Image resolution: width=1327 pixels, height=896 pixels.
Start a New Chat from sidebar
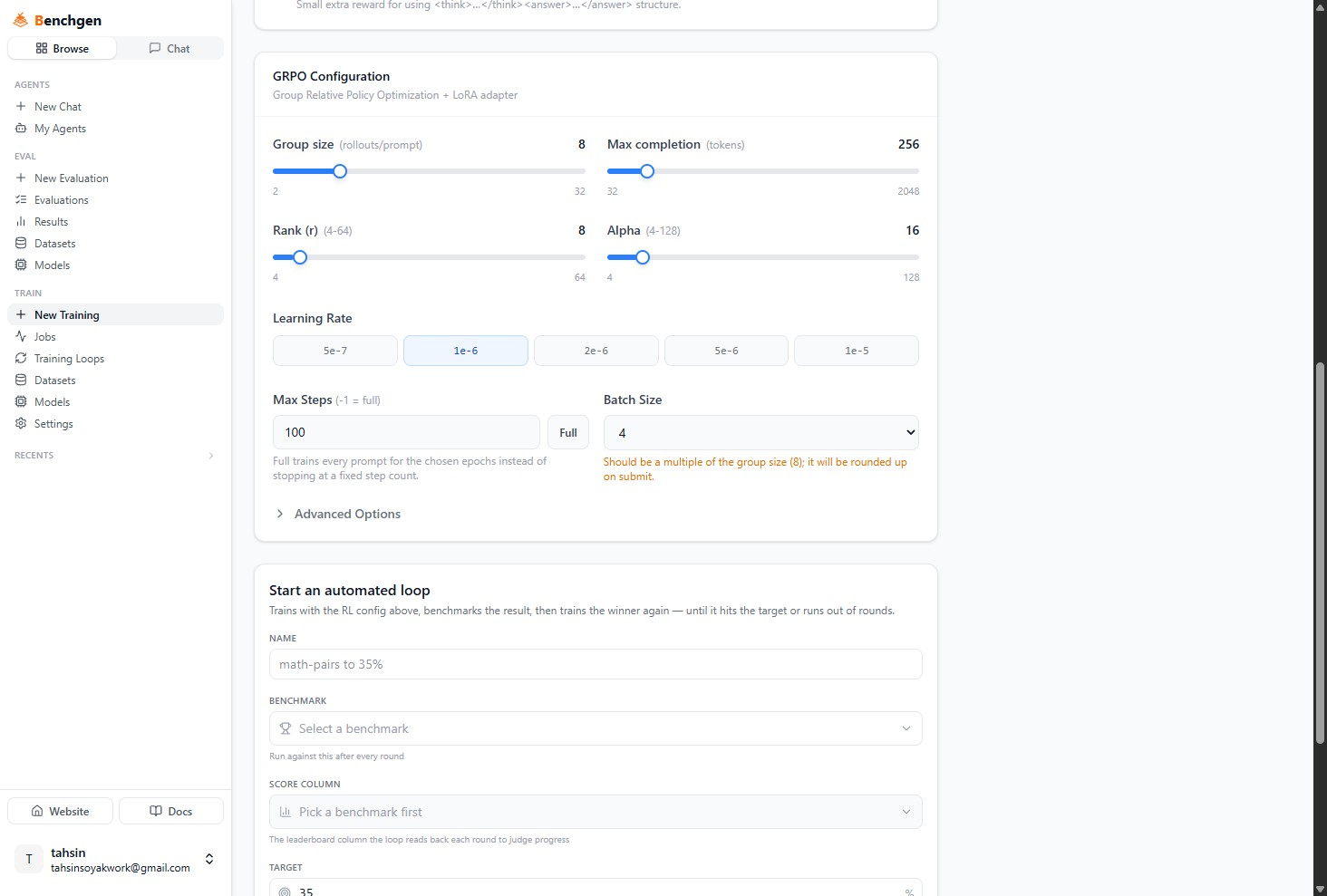[x=115, y=106]
